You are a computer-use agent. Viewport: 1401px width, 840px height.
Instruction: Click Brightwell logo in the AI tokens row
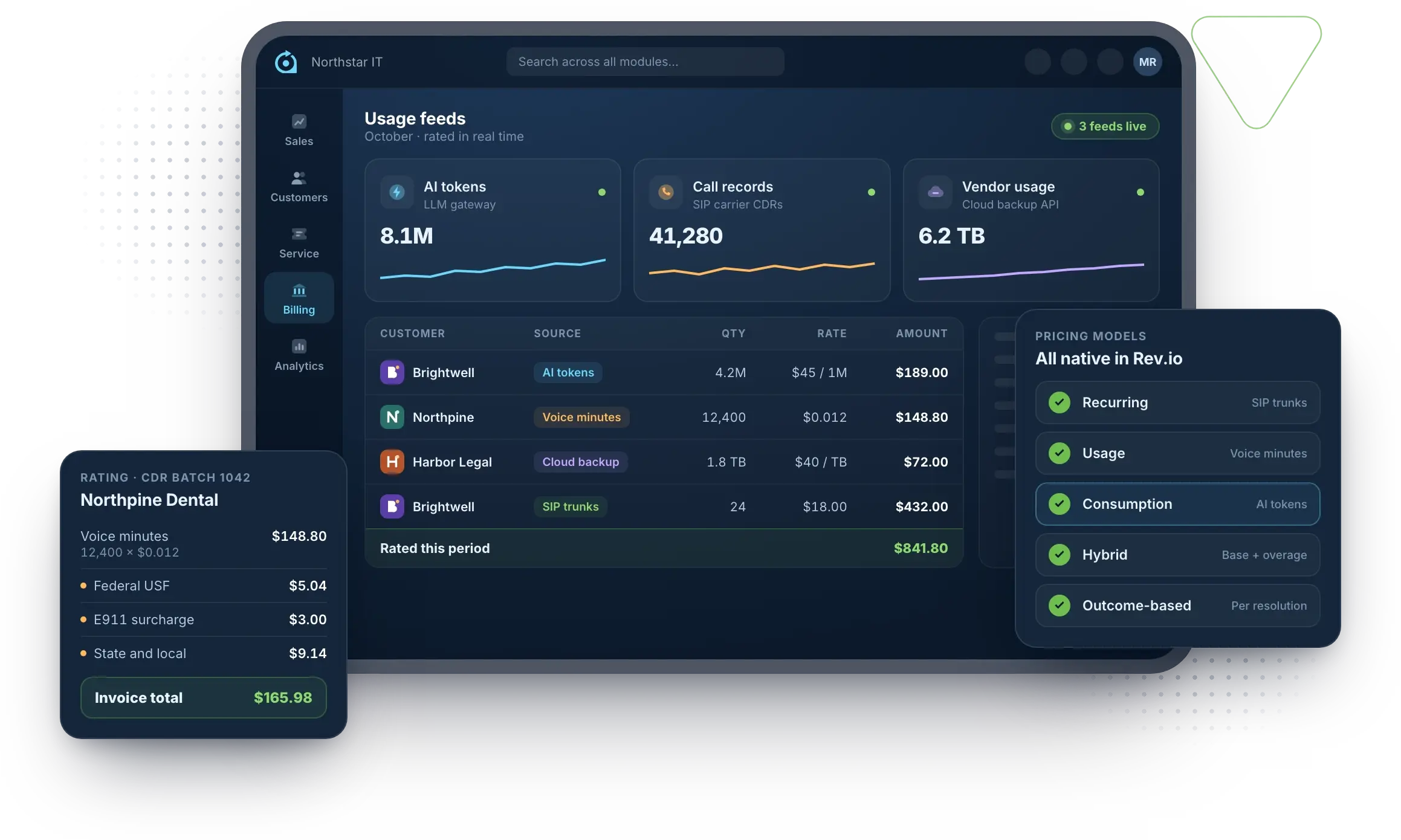[x=392, y=372]
